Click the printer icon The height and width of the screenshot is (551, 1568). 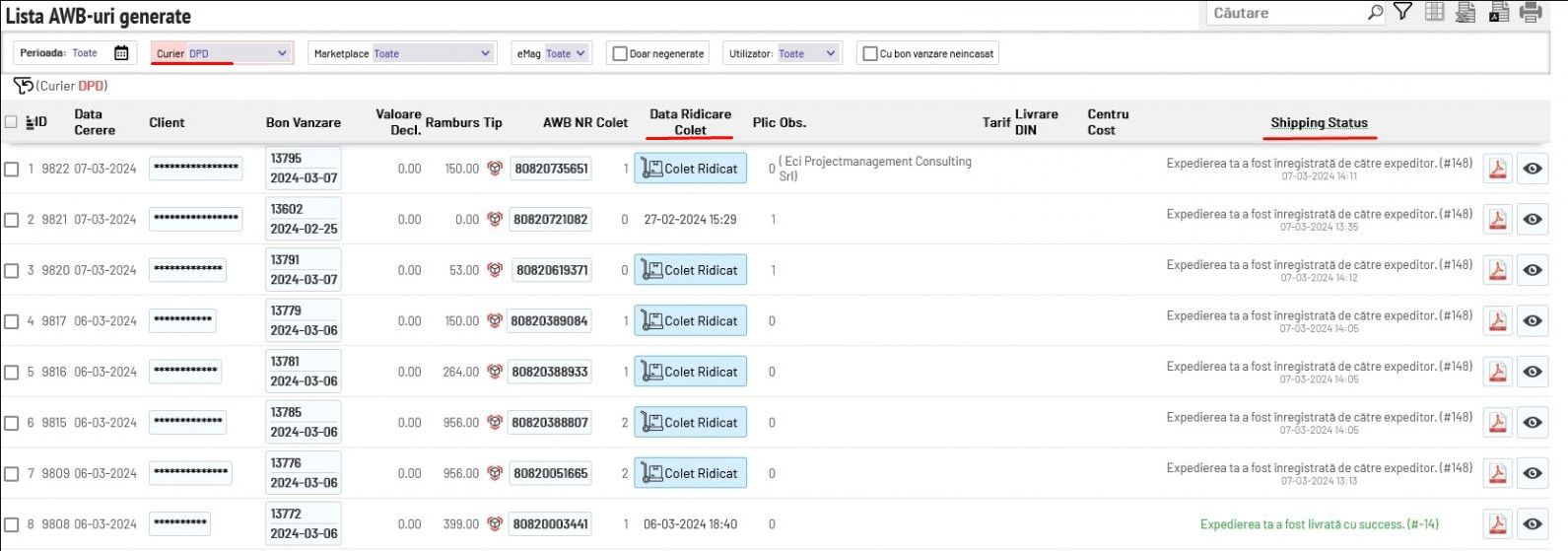click(x=1530, y=12)
